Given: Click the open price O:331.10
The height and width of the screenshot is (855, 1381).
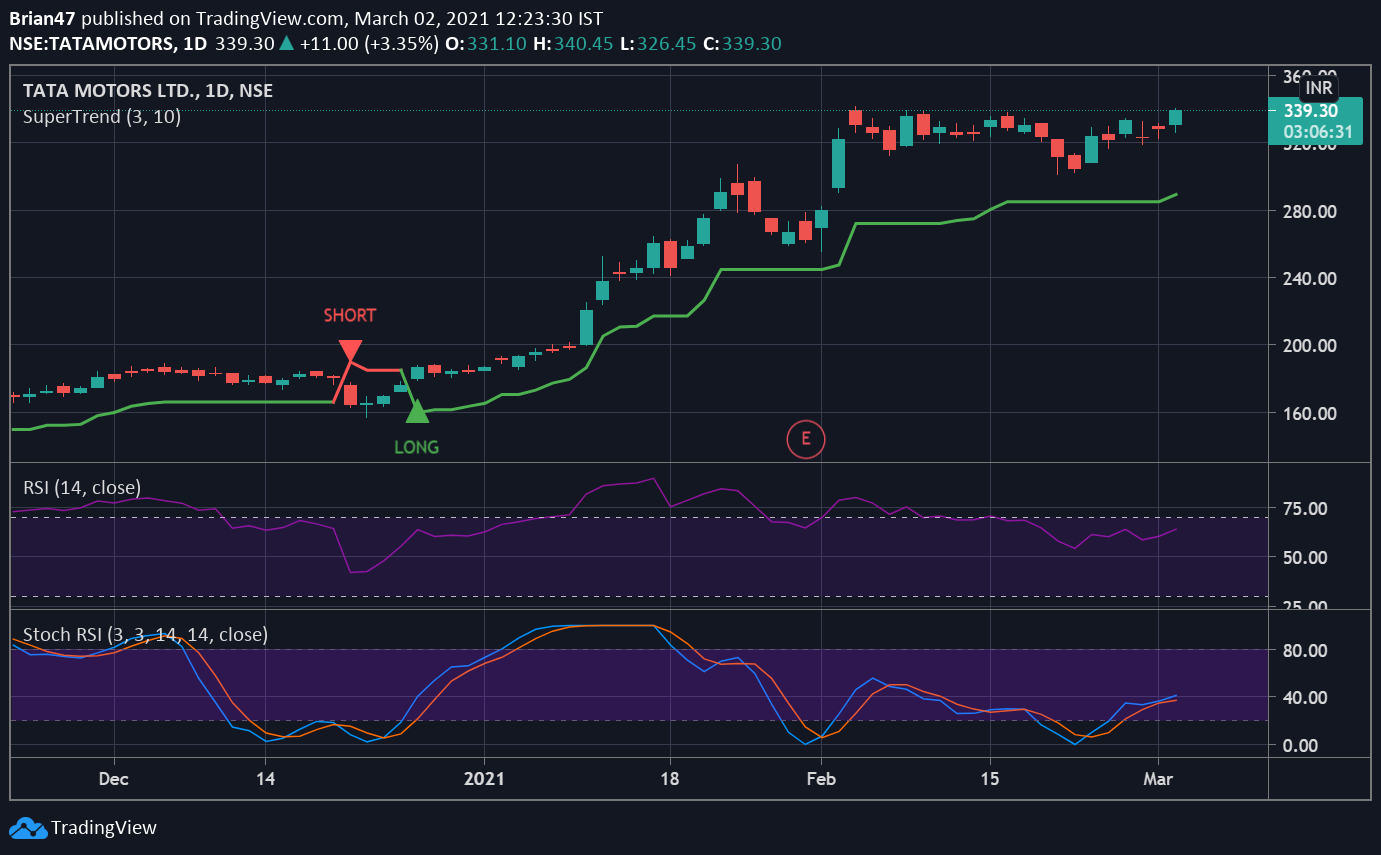Looking at the screenshot, I should click(x=485, y=44).
